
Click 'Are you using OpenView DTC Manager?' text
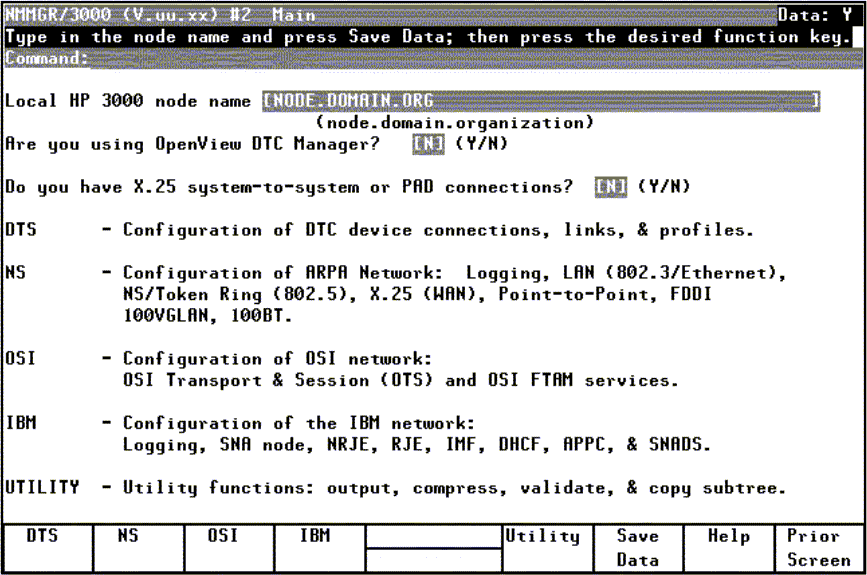pyautogui.click(x=192, y=144)
